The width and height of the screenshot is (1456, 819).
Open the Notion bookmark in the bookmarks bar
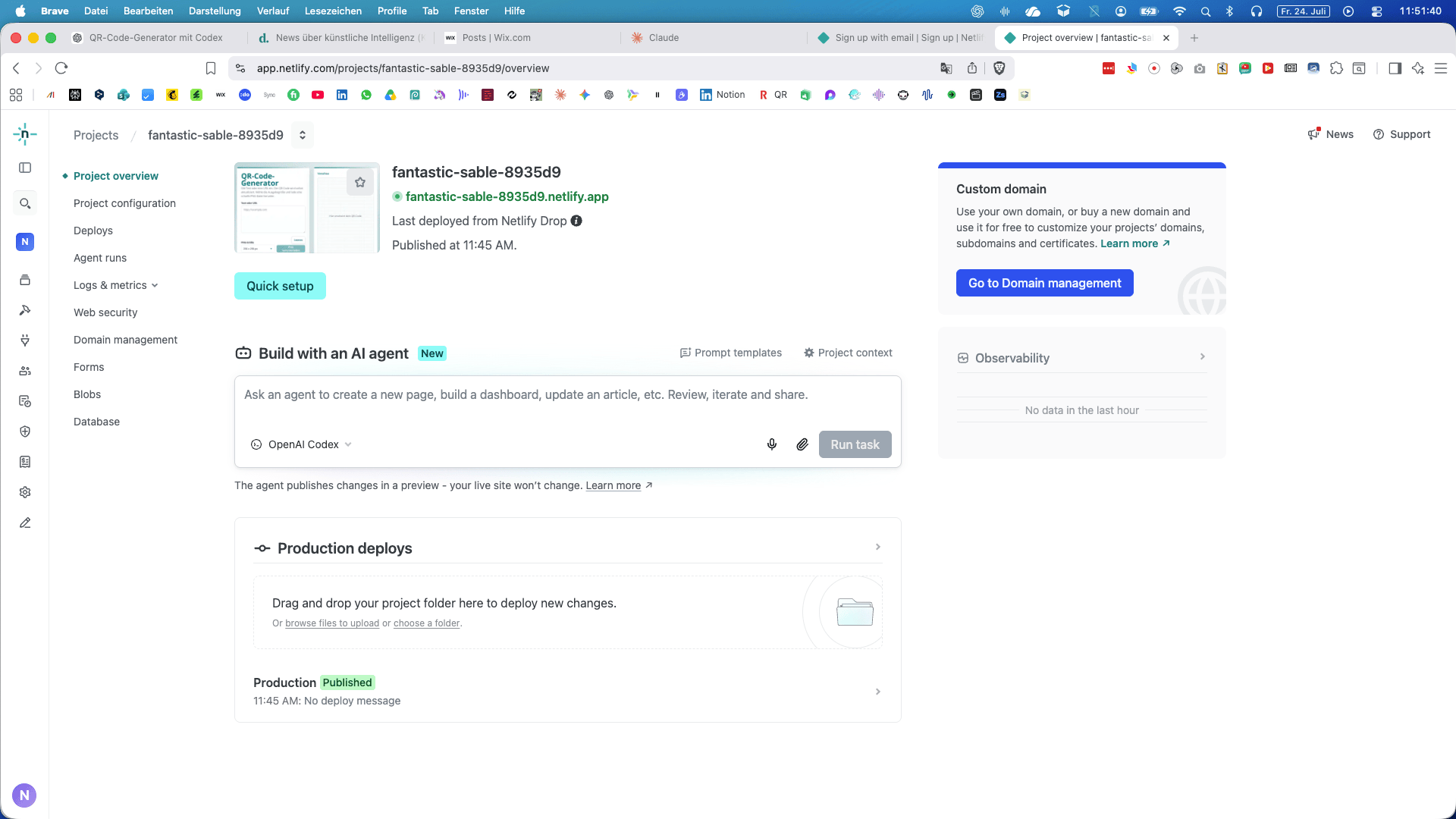[x=723, y=95]
